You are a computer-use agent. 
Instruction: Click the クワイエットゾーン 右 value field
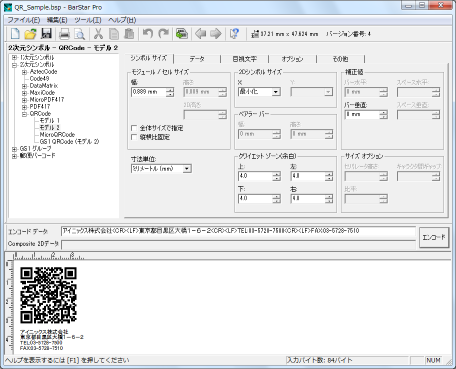pos(308,199)
